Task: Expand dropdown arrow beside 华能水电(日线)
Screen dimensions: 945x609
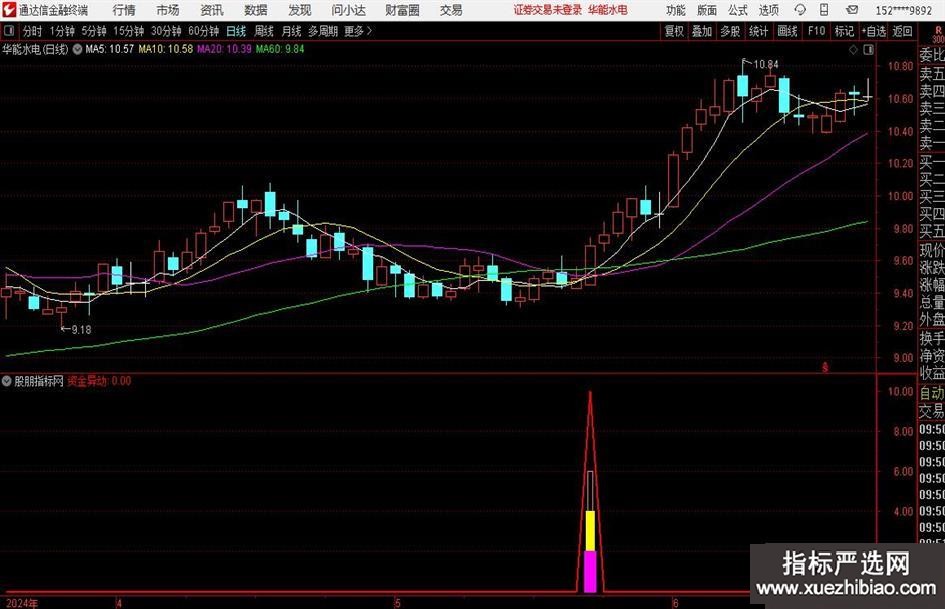Action: tap(77, 49)
